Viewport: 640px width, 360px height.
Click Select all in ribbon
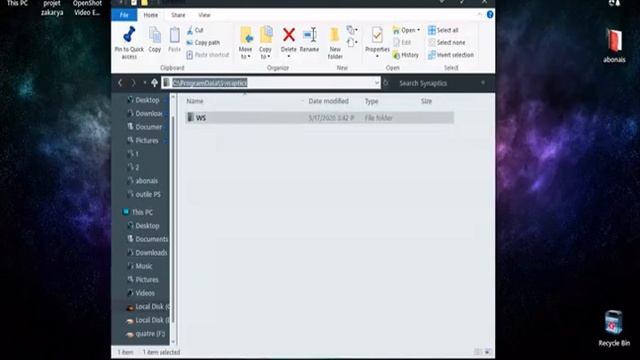pos(443,30)
